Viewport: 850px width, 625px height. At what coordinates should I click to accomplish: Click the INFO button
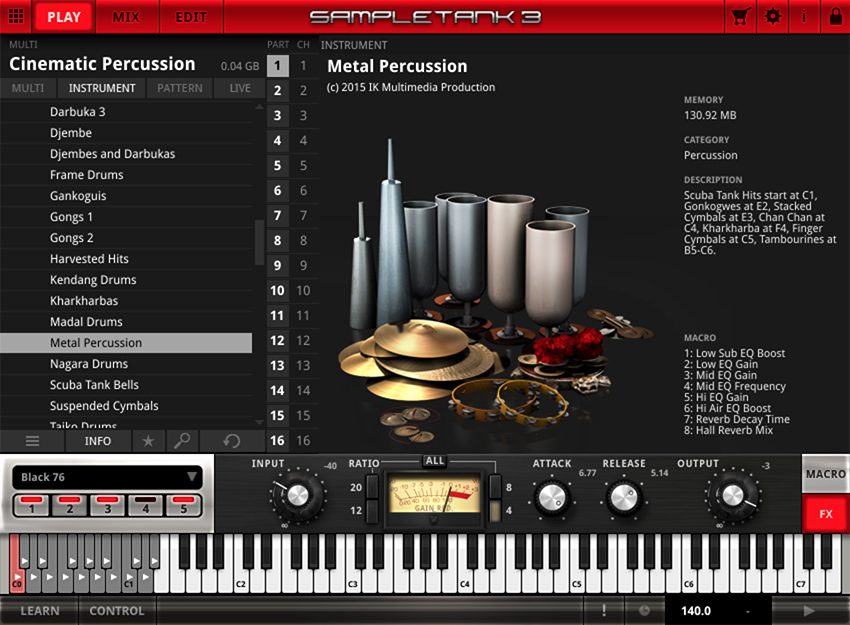(98, 441)
